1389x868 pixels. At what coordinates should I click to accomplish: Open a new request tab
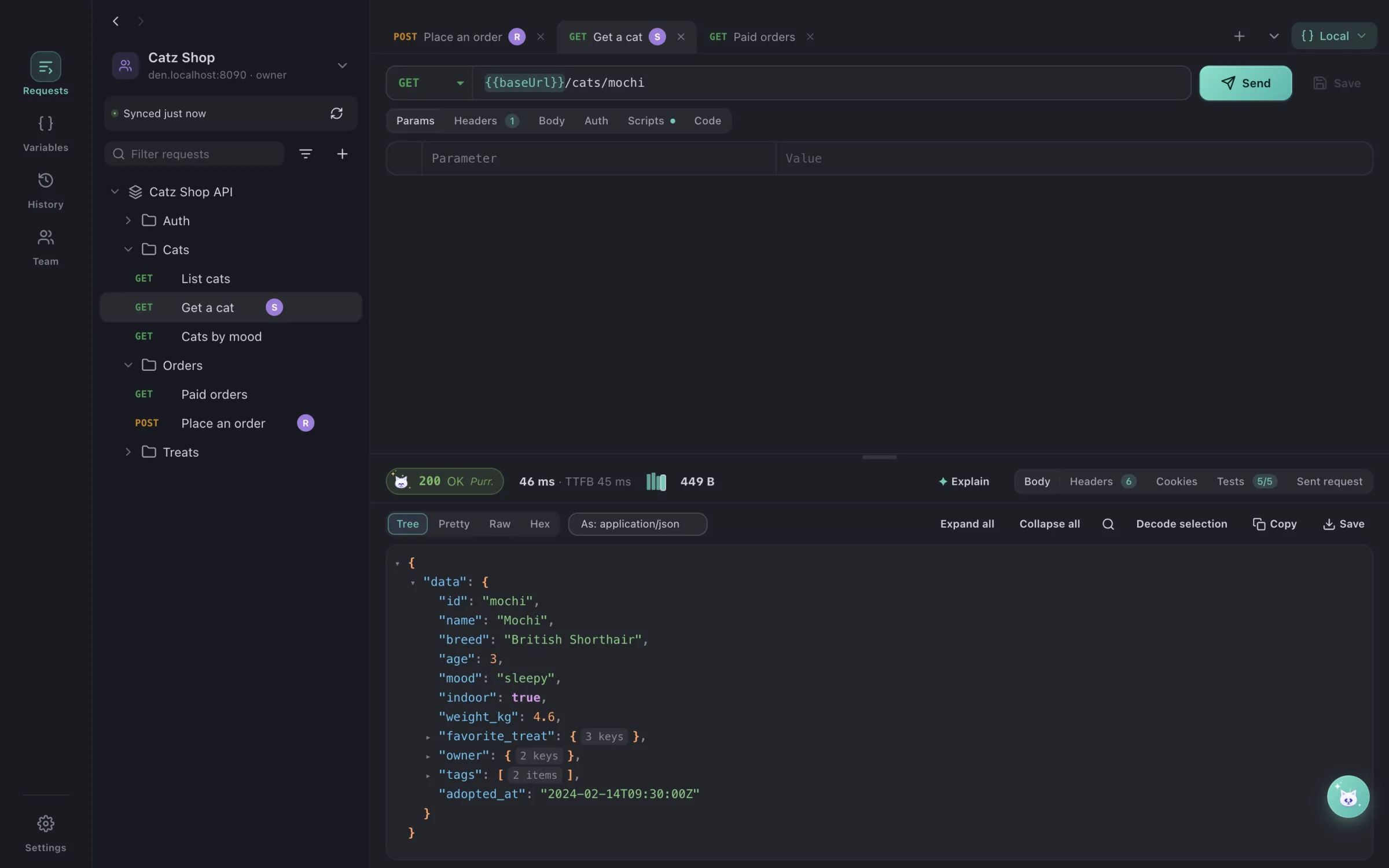tap(1239, 36)
